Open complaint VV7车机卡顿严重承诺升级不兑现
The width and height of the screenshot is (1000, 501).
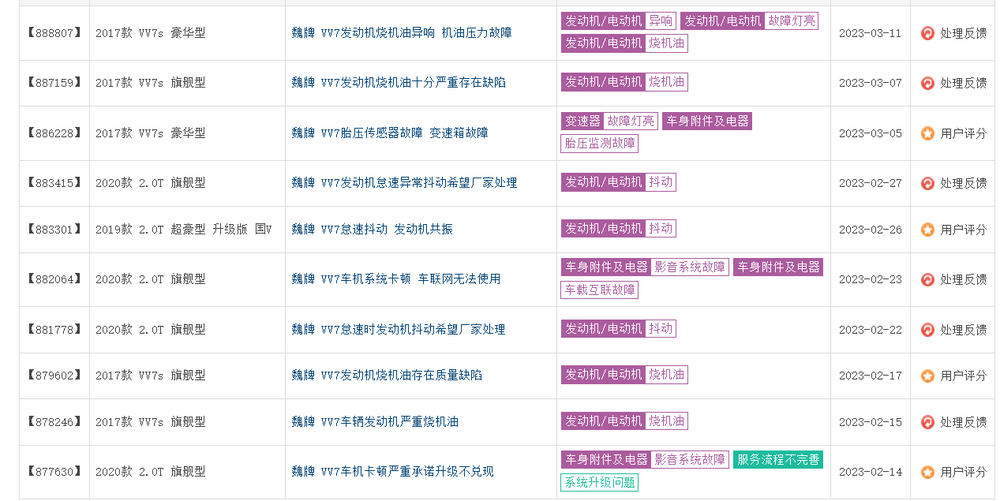click(392, 471)
